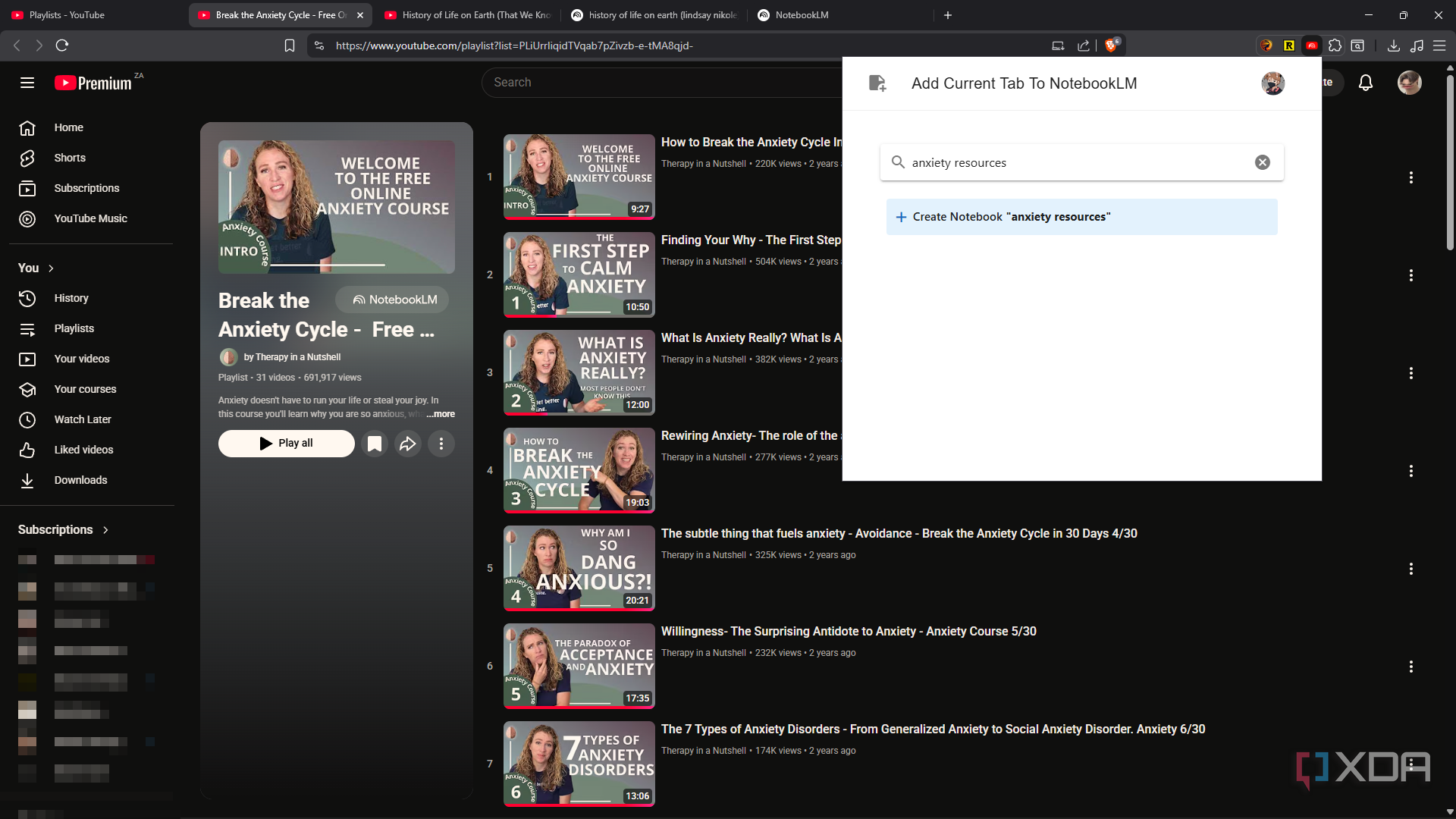Viewport: 1456px width, 819px height.
Task: Click the playlist cover thumbnail
Action: pos(337,206)
